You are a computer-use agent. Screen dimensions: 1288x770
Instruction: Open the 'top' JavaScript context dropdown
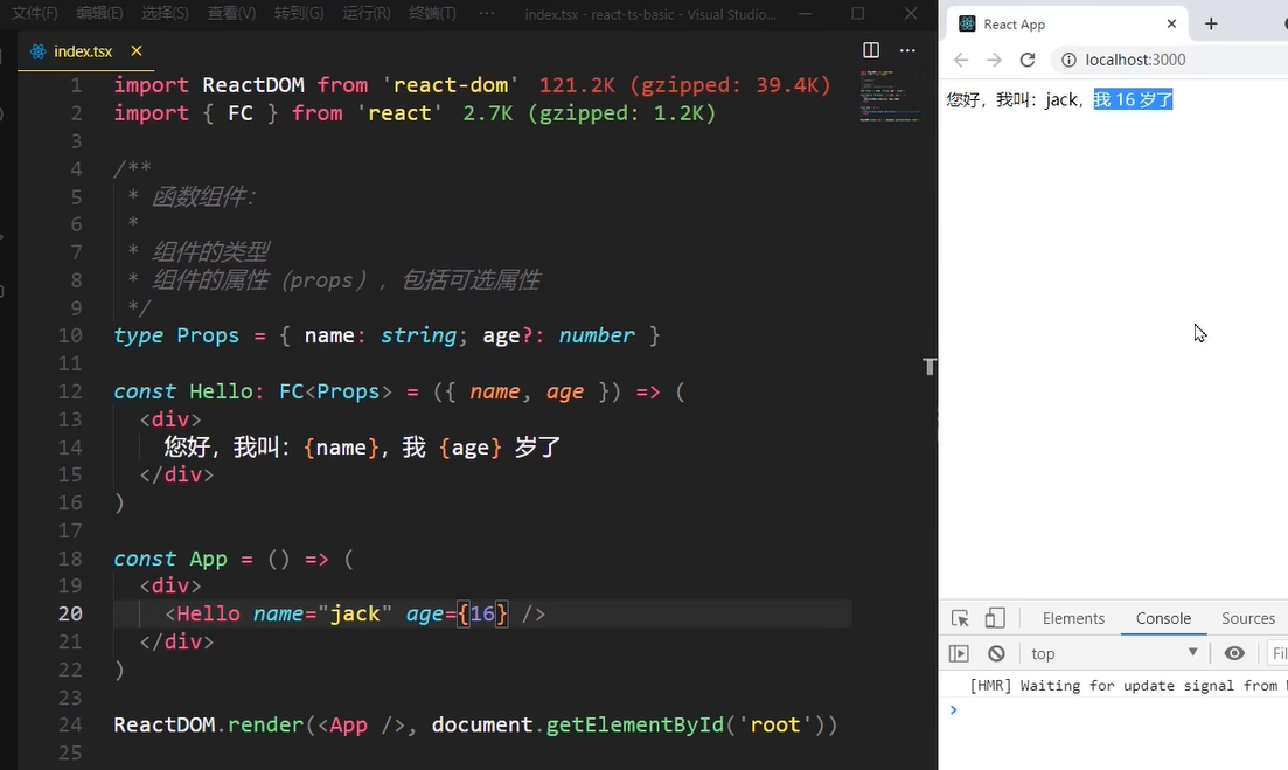pyautogui.click(x=1114, y=654)
